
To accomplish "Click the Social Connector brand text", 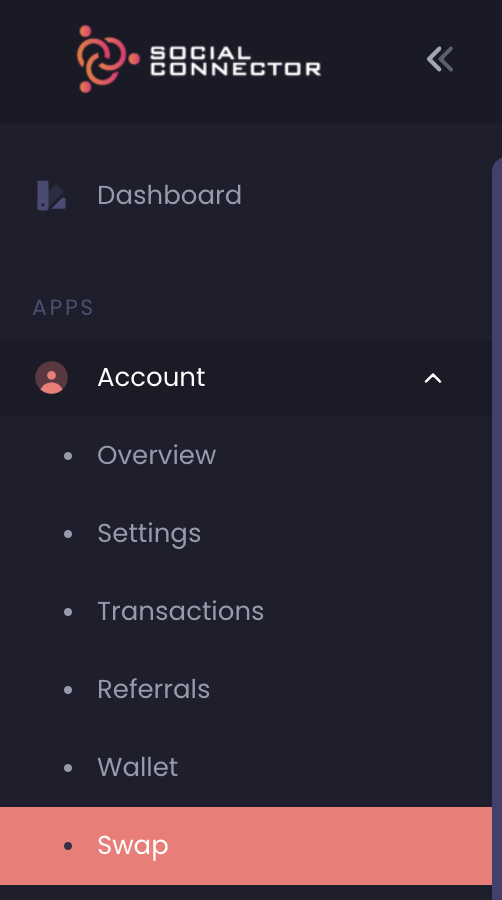I will coord(235,61).
